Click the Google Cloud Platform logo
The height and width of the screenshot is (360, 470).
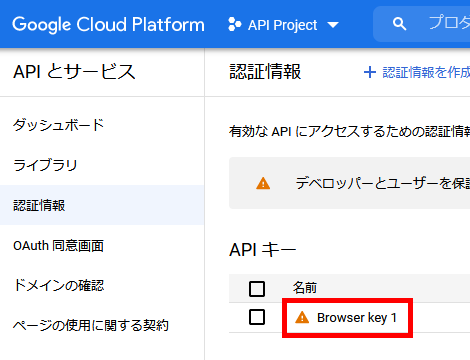click(108, 25)
